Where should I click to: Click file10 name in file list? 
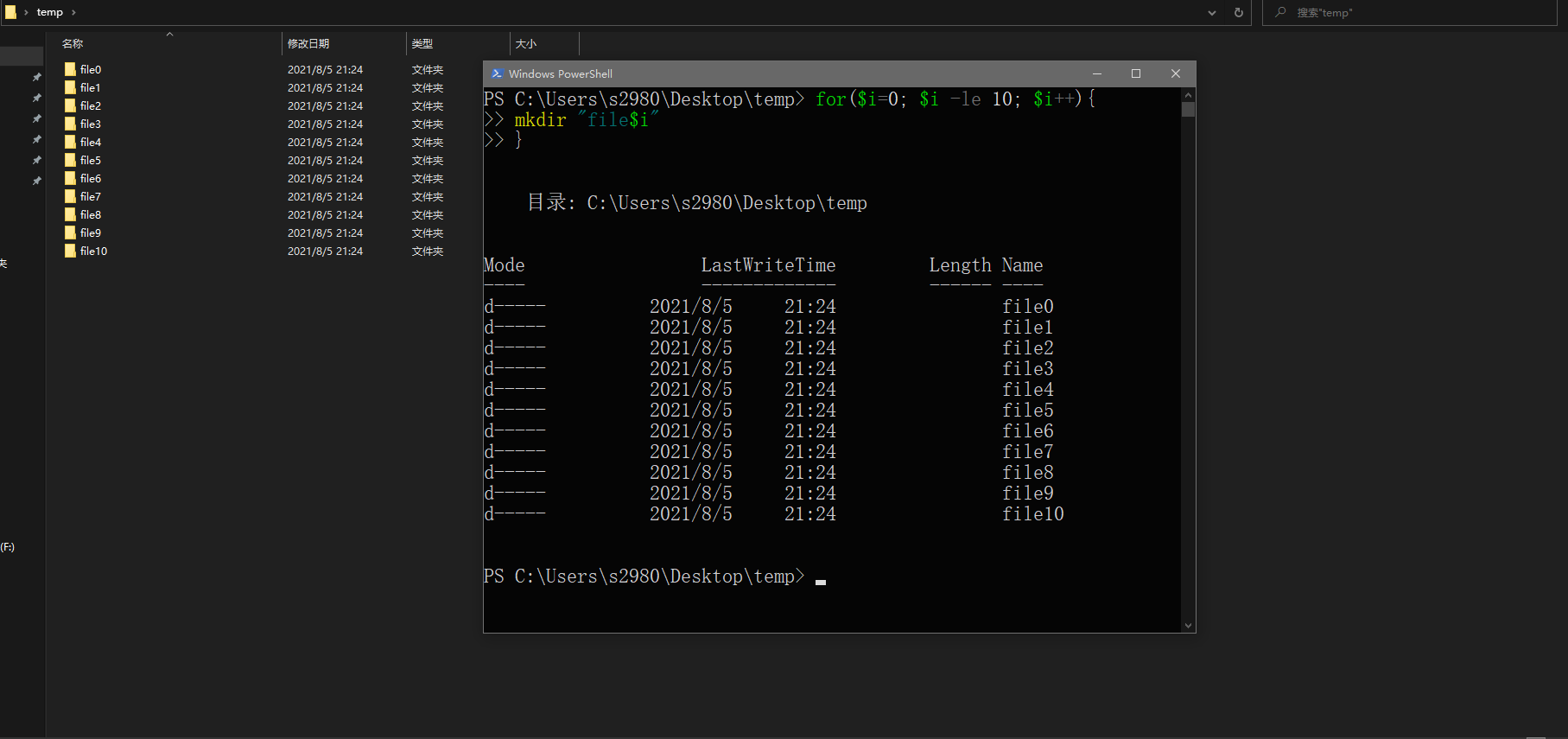[x=94, y=251]
